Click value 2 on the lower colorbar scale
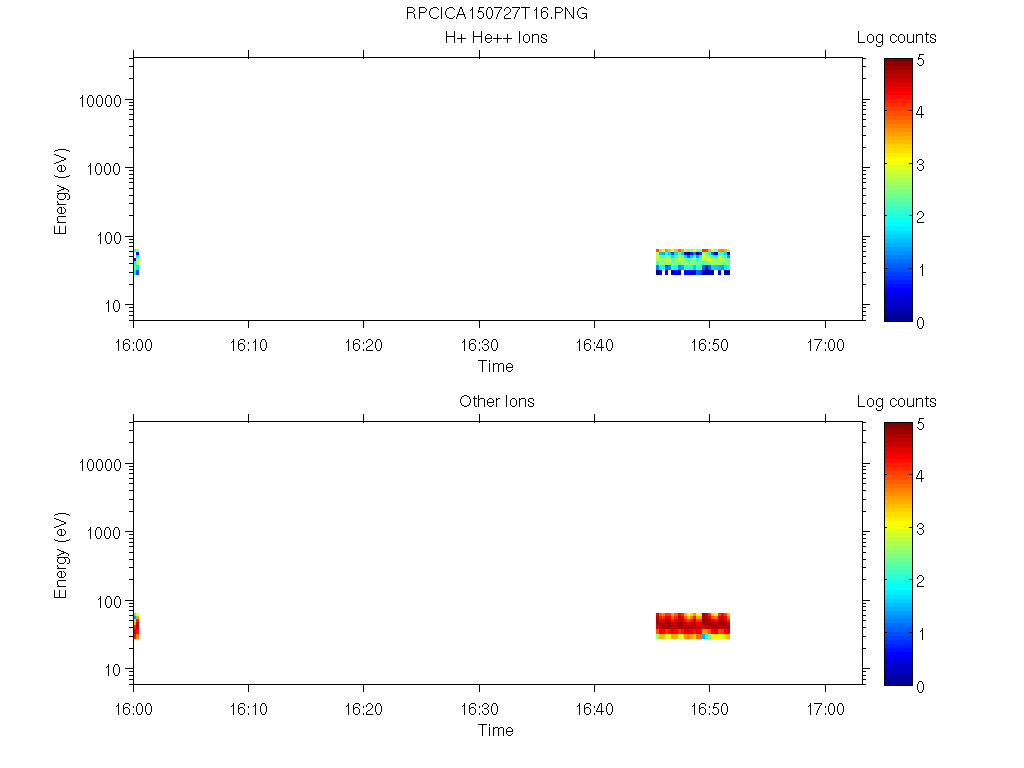Image resolution: width=1024 pixels, height=768 pixels. (920, 581)
